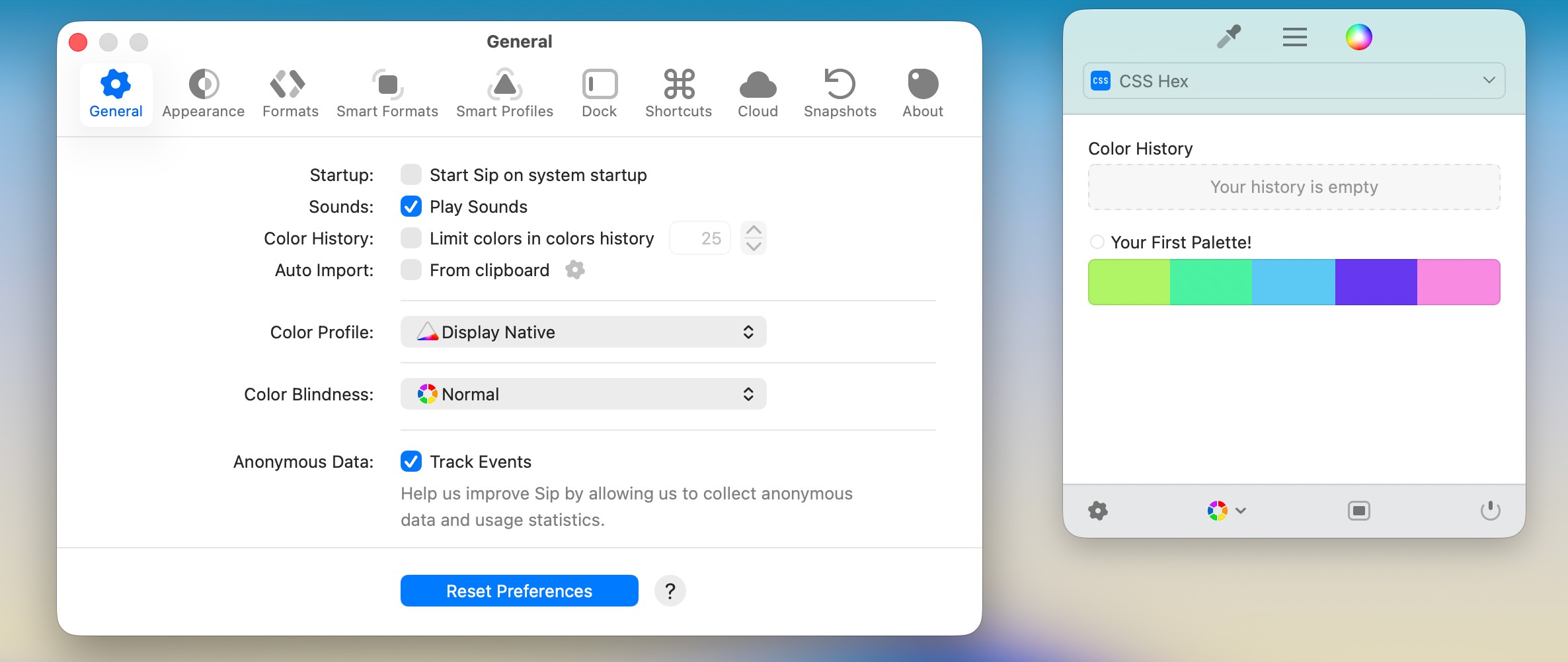Open the CSS Hex format dropdown

coord(1294,81)
